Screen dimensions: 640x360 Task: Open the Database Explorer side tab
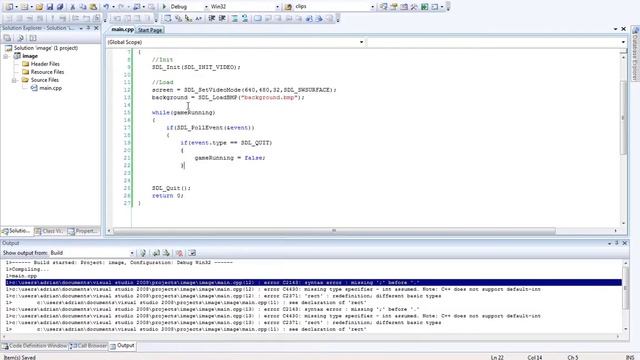pyautogui.click(x=636, y=54)
